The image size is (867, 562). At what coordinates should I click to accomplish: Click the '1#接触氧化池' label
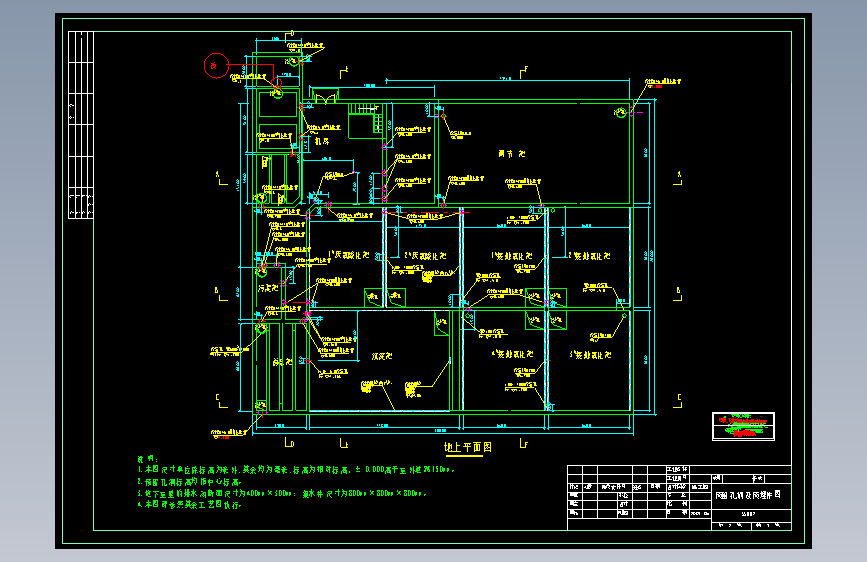pos(512,256)
